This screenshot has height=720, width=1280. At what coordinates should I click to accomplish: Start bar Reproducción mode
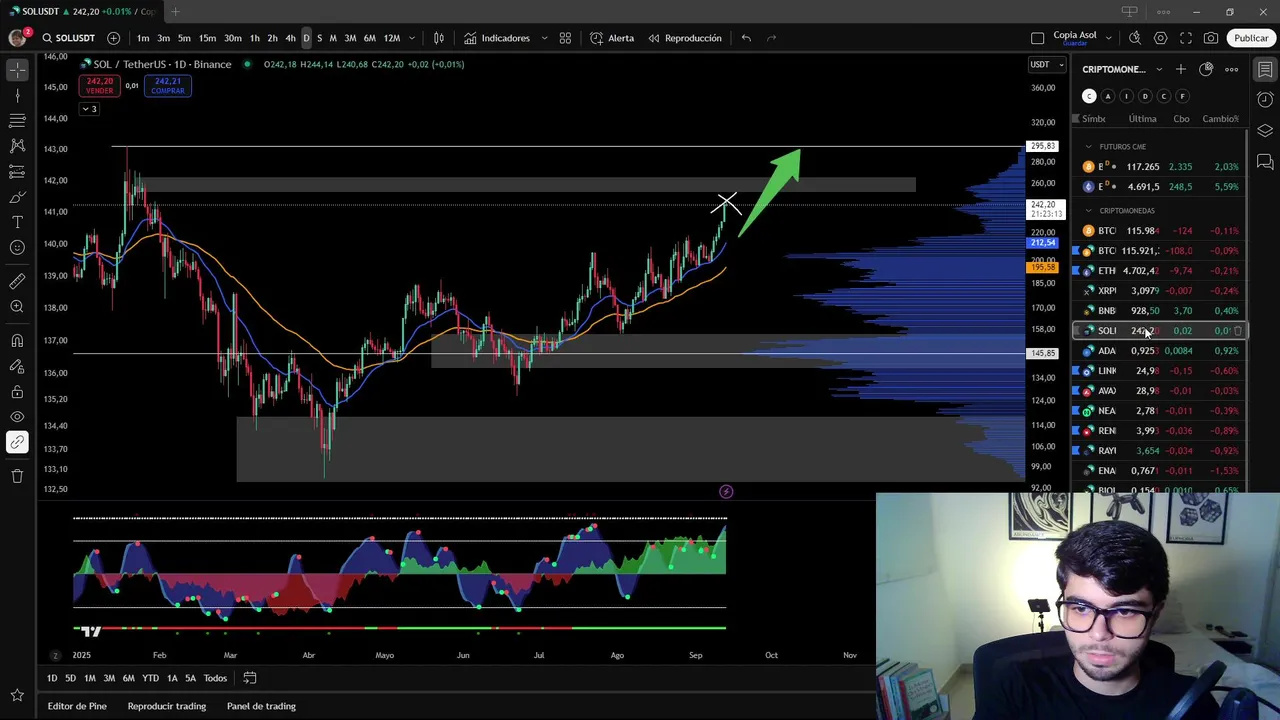point(685,38)
